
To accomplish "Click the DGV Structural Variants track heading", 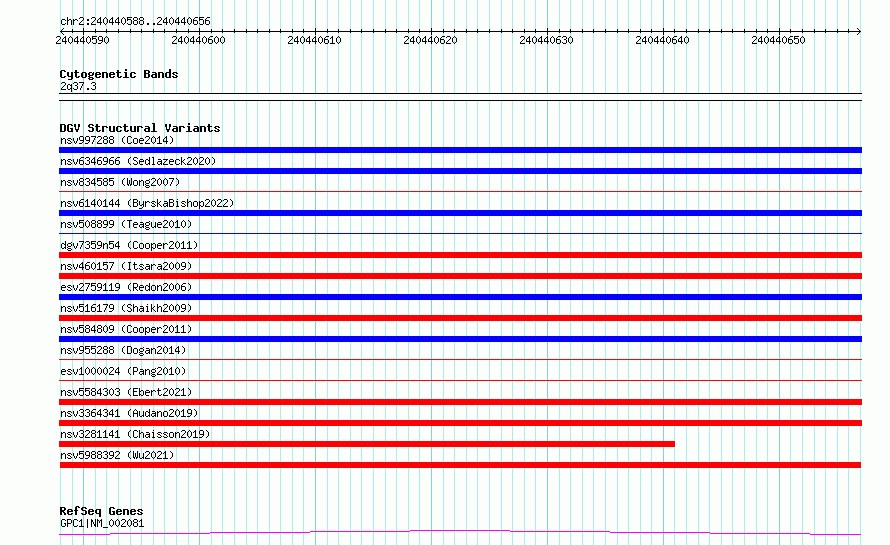I will (140, 128).
